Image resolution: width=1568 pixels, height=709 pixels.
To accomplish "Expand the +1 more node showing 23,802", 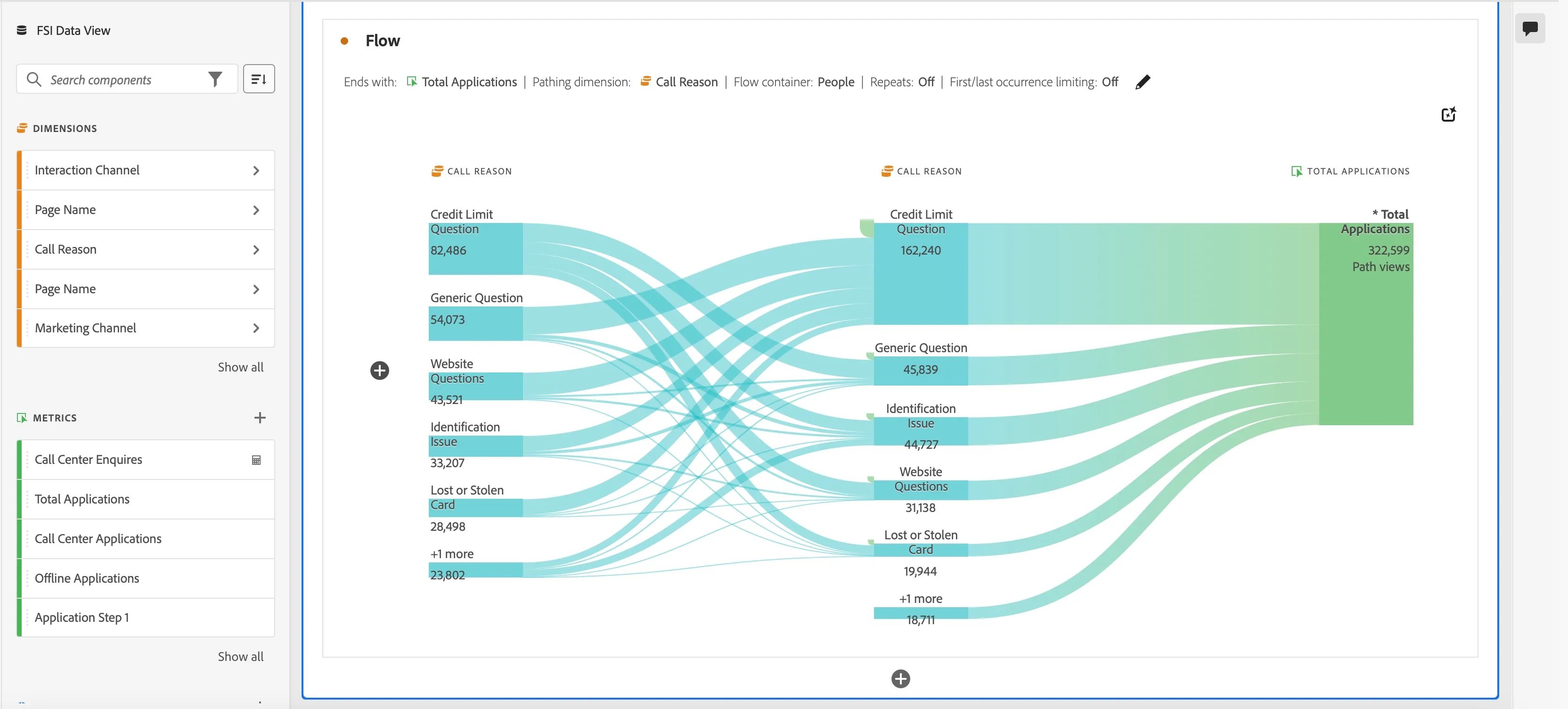I will coord(475,570).
